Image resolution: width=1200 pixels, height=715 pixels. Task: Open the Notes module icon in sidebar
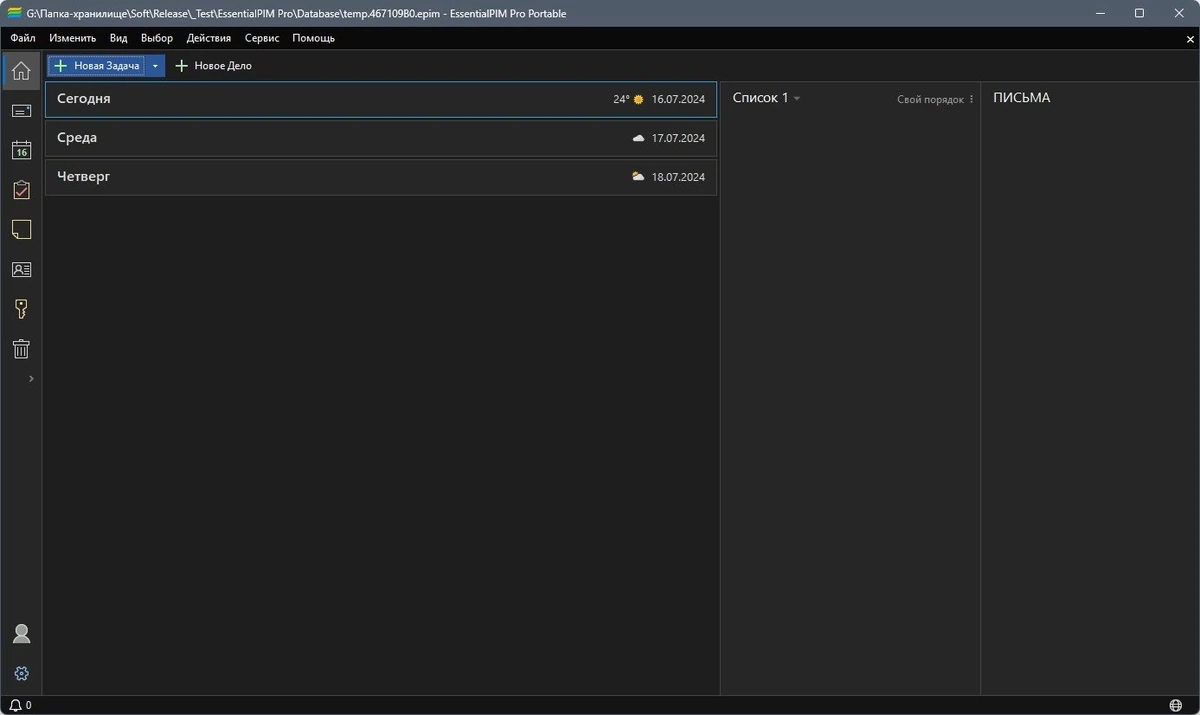coord(21,230)
